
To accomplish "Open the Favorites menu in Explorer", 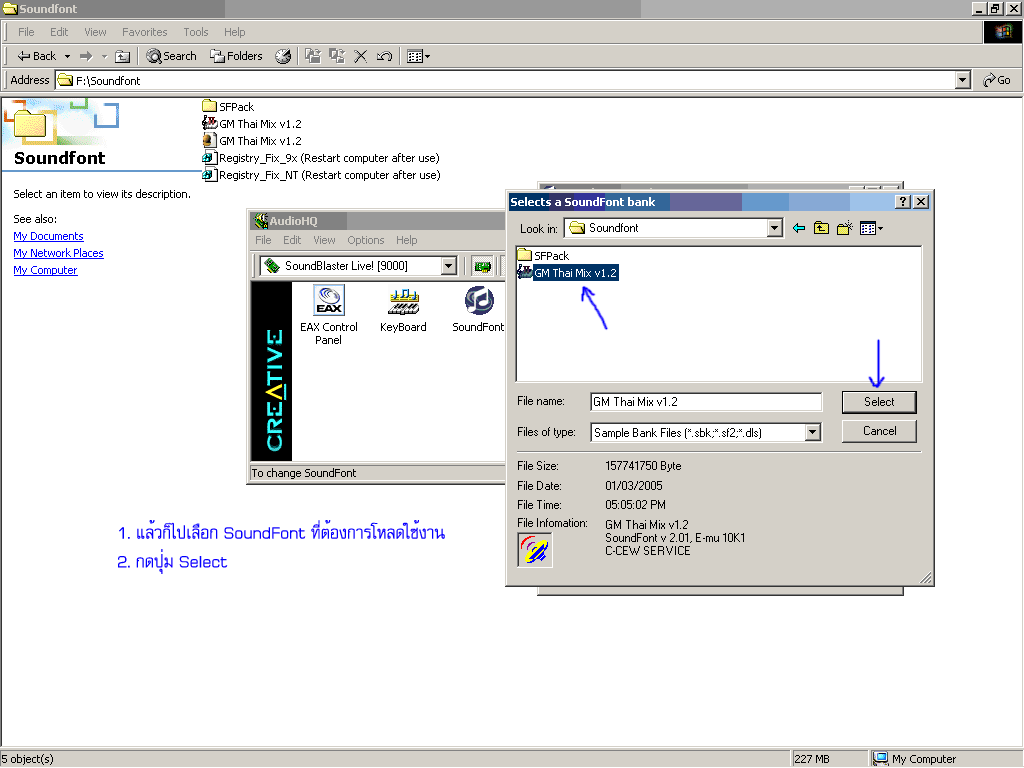I will [144, 32].
